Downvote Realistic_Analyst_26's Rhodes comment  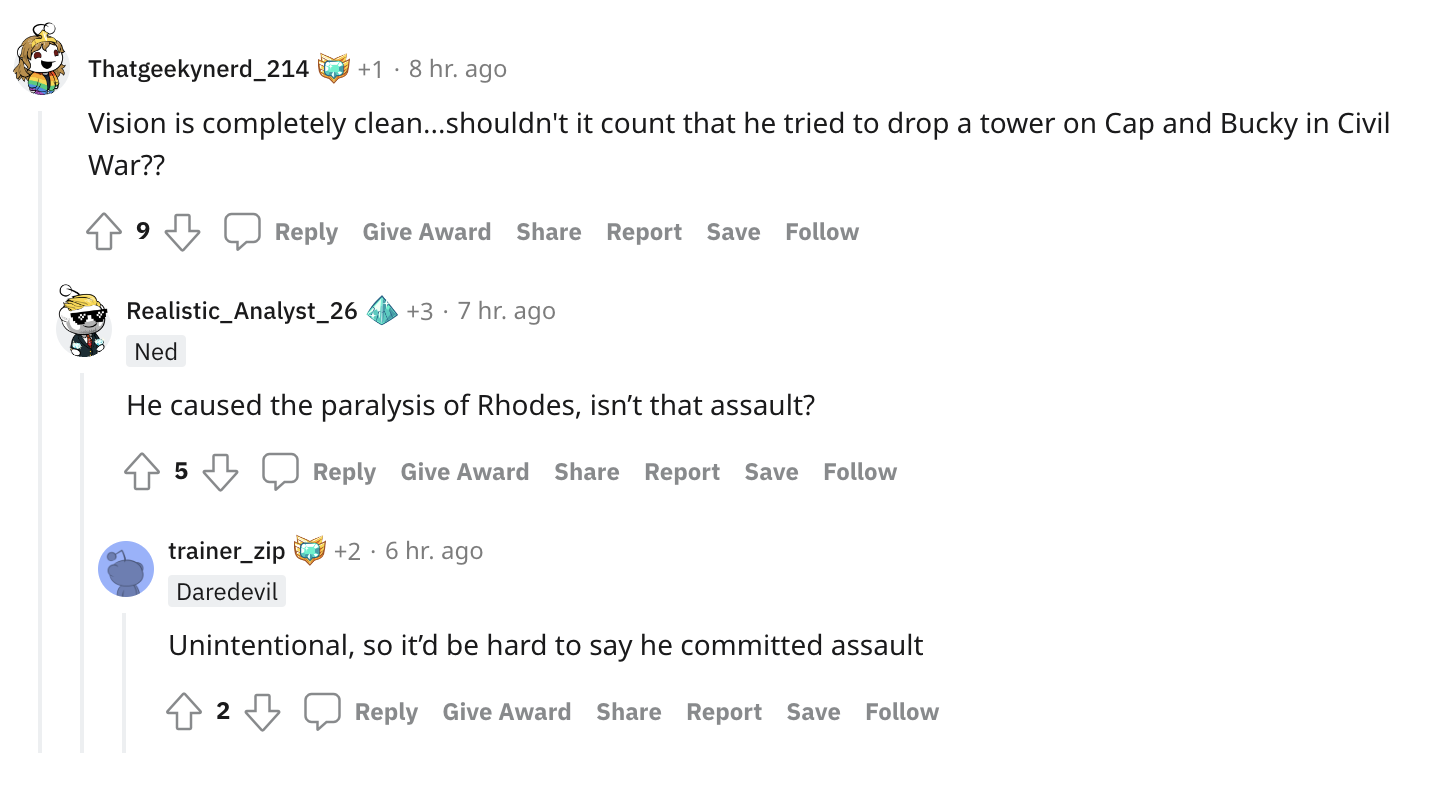click(x=220, y=472)
